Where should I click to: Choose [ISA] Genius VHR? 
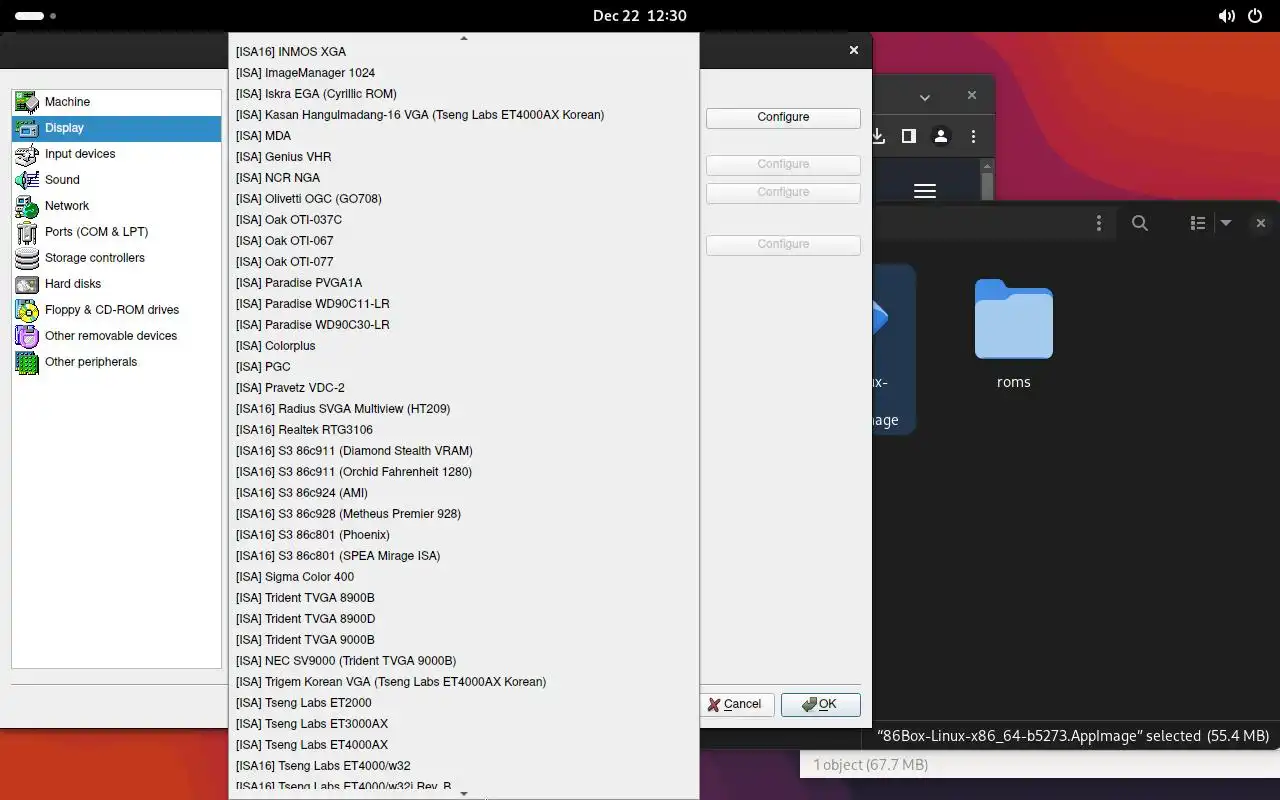(x=463, y=157)
